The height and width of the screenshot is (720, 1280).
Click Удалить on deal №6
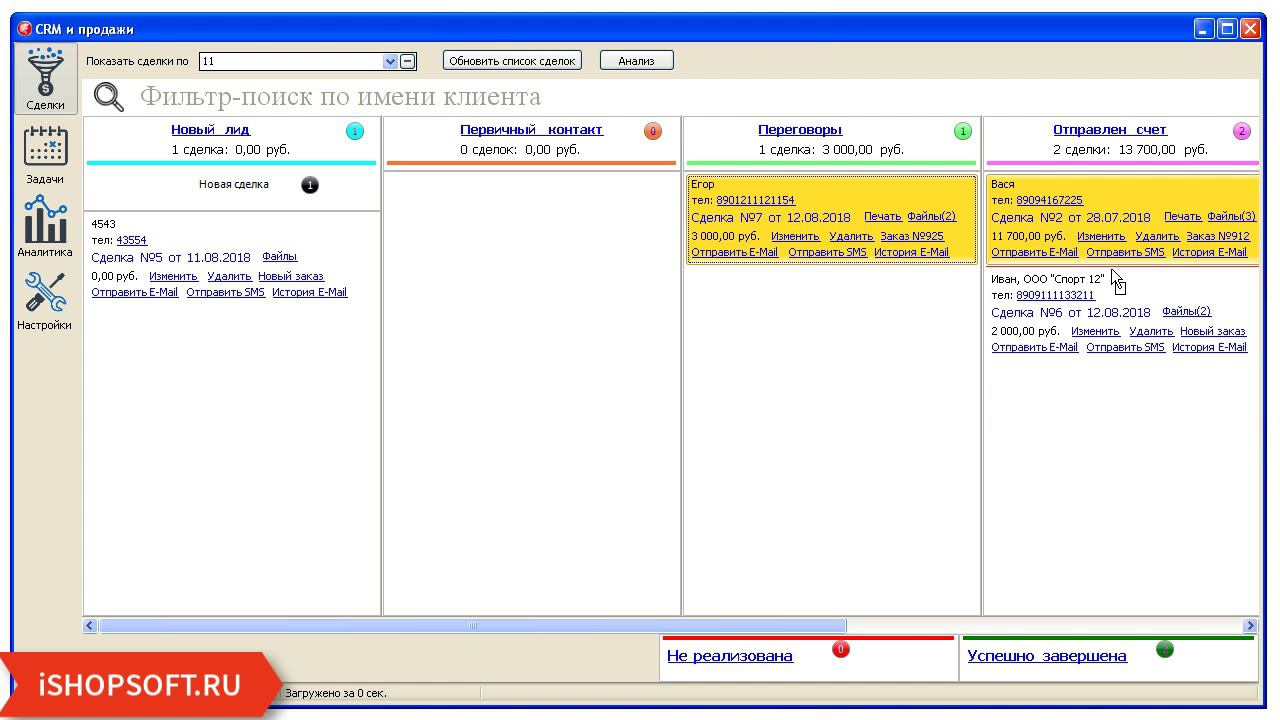1151,332
